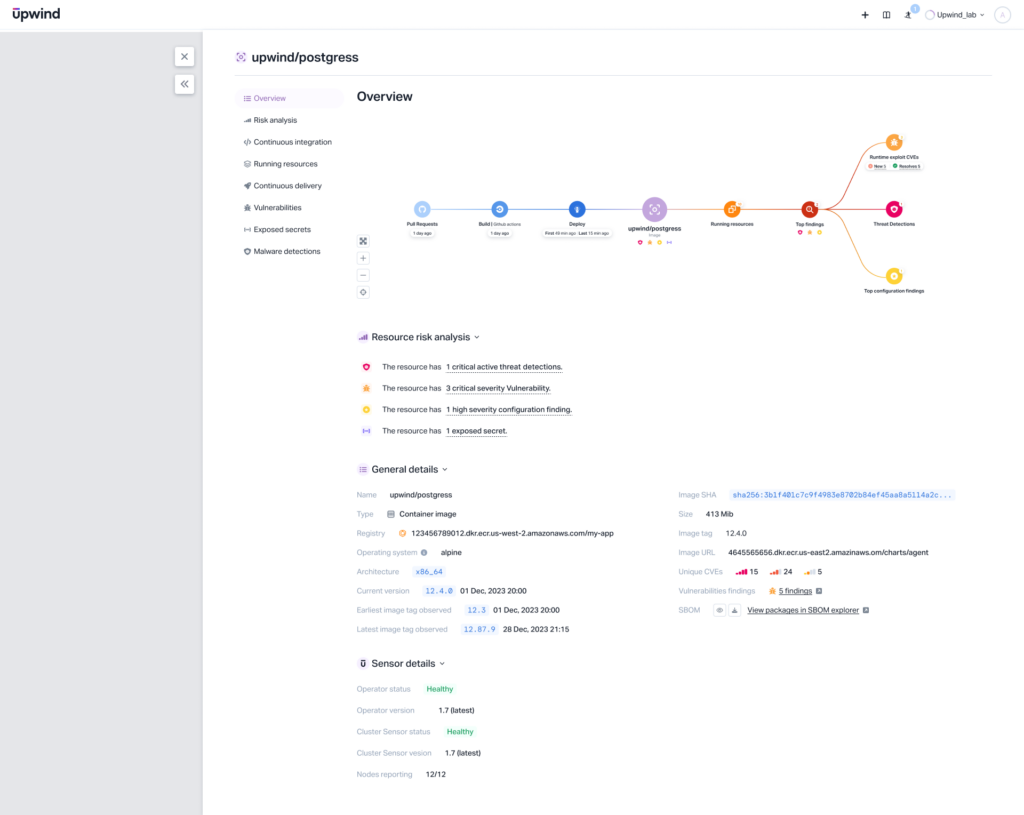Screen dimensions: 1024x815
Task: Click the 12.87.9 latest image tag
Action: 479,630
